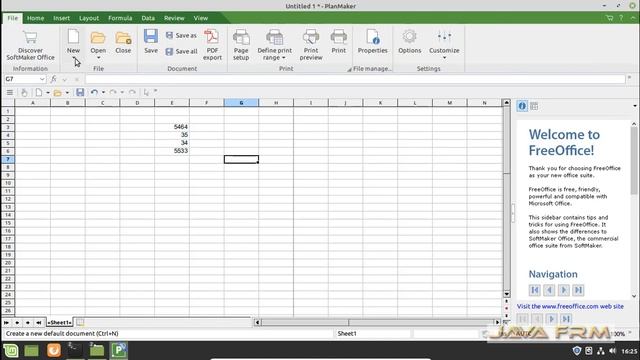
Task: Click the formula bar input field
Action: click(x=355, y=79)
